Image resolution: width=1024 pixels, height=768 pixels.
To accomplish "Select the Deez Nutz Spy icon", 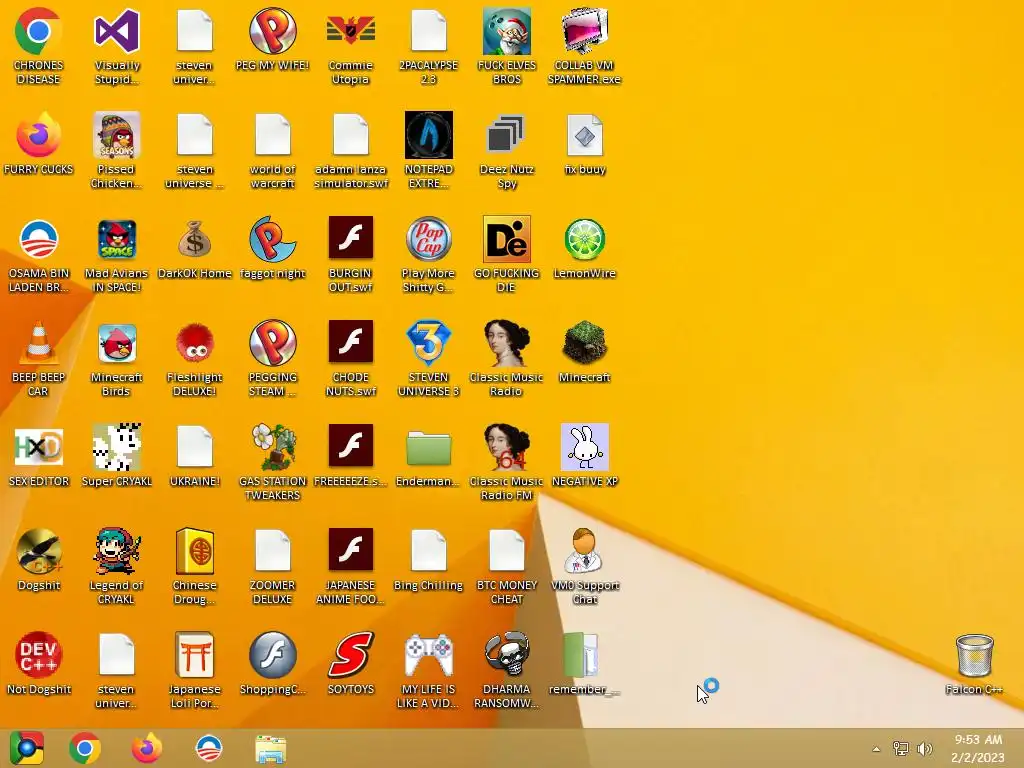I will [x=506, y=135].
